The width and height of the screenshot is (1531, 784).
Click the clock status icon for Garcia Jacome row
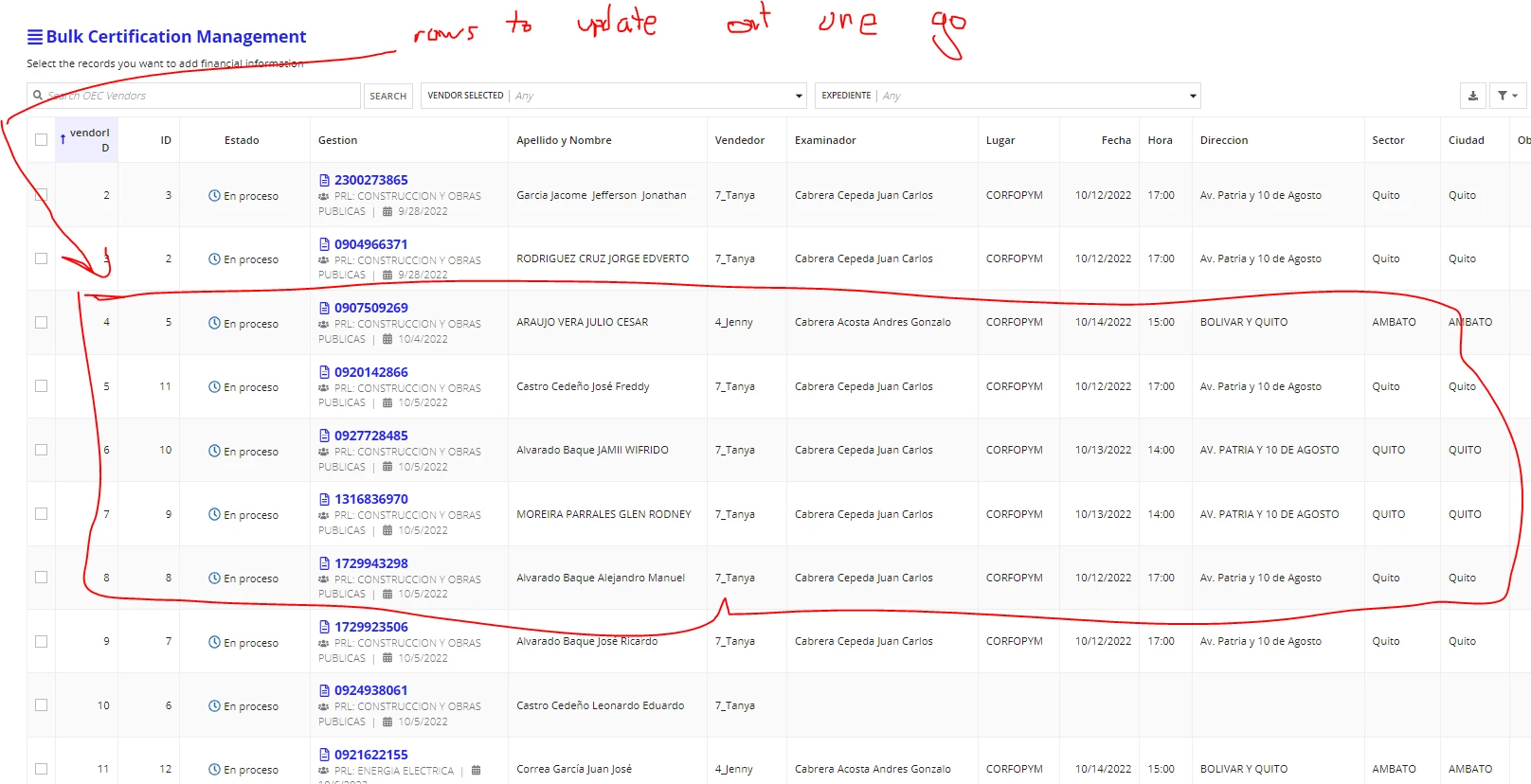click(214, 196)
